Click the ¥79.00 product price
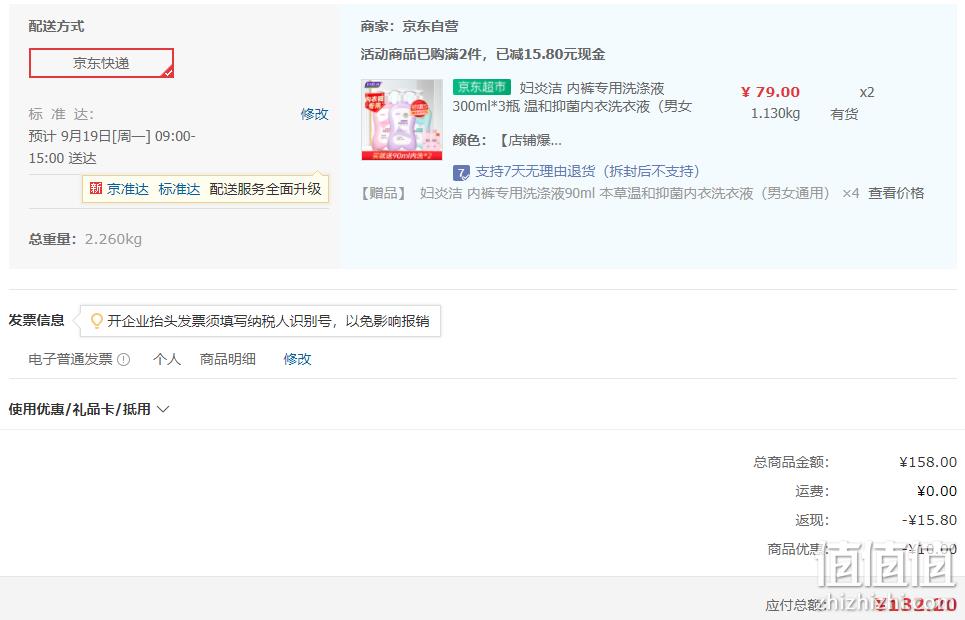The image size is (965, 620). 770,92
